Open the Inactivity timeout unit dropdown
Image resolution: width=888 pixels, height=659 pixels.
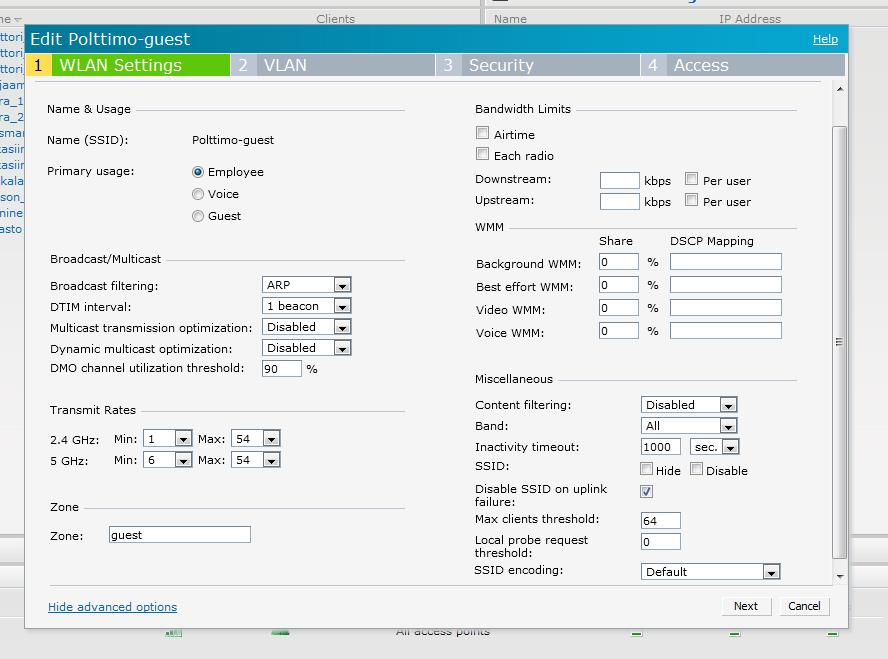[714, 447]
